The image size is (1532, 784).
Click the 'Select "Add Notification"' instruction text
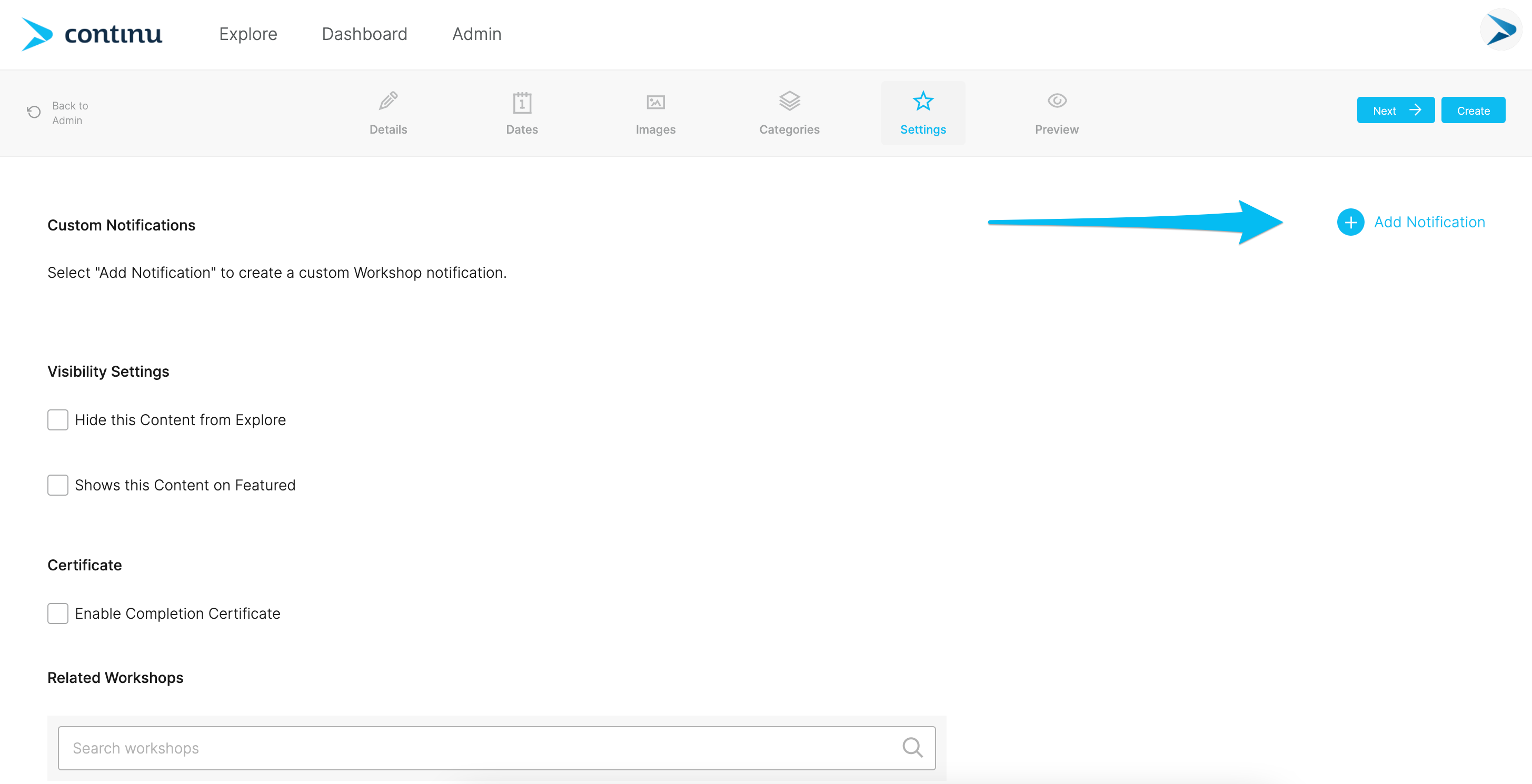[277, 273]
